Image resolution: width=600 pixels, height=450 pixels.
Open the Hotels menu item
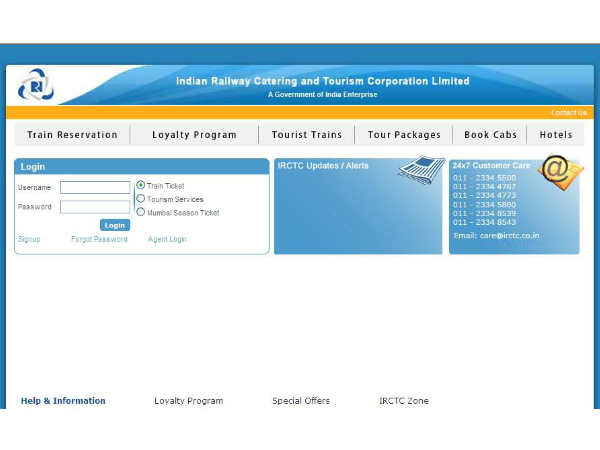(x=556, y=135)
